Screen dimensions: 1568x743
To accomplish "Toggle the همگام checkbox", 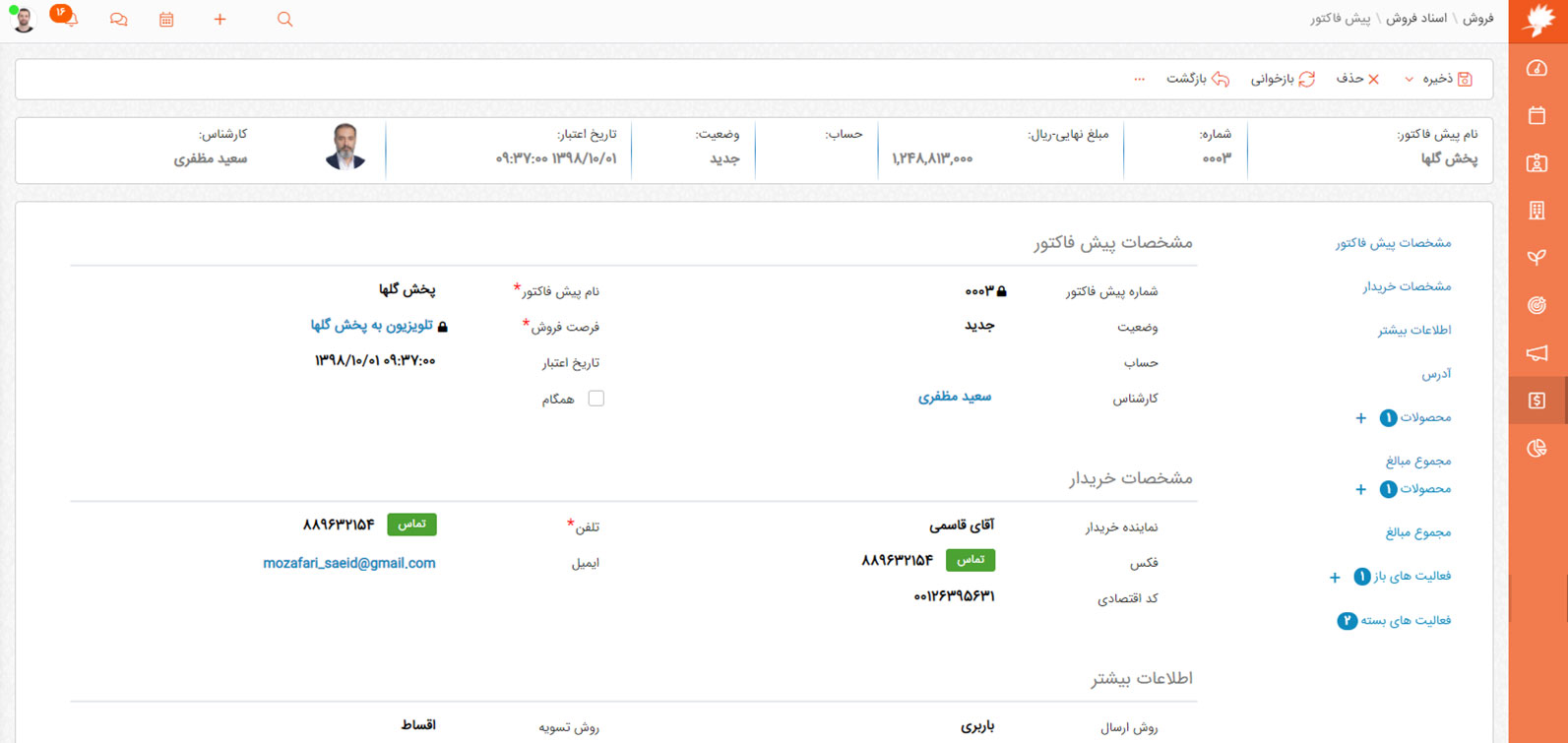I will (x=596, y=399).
